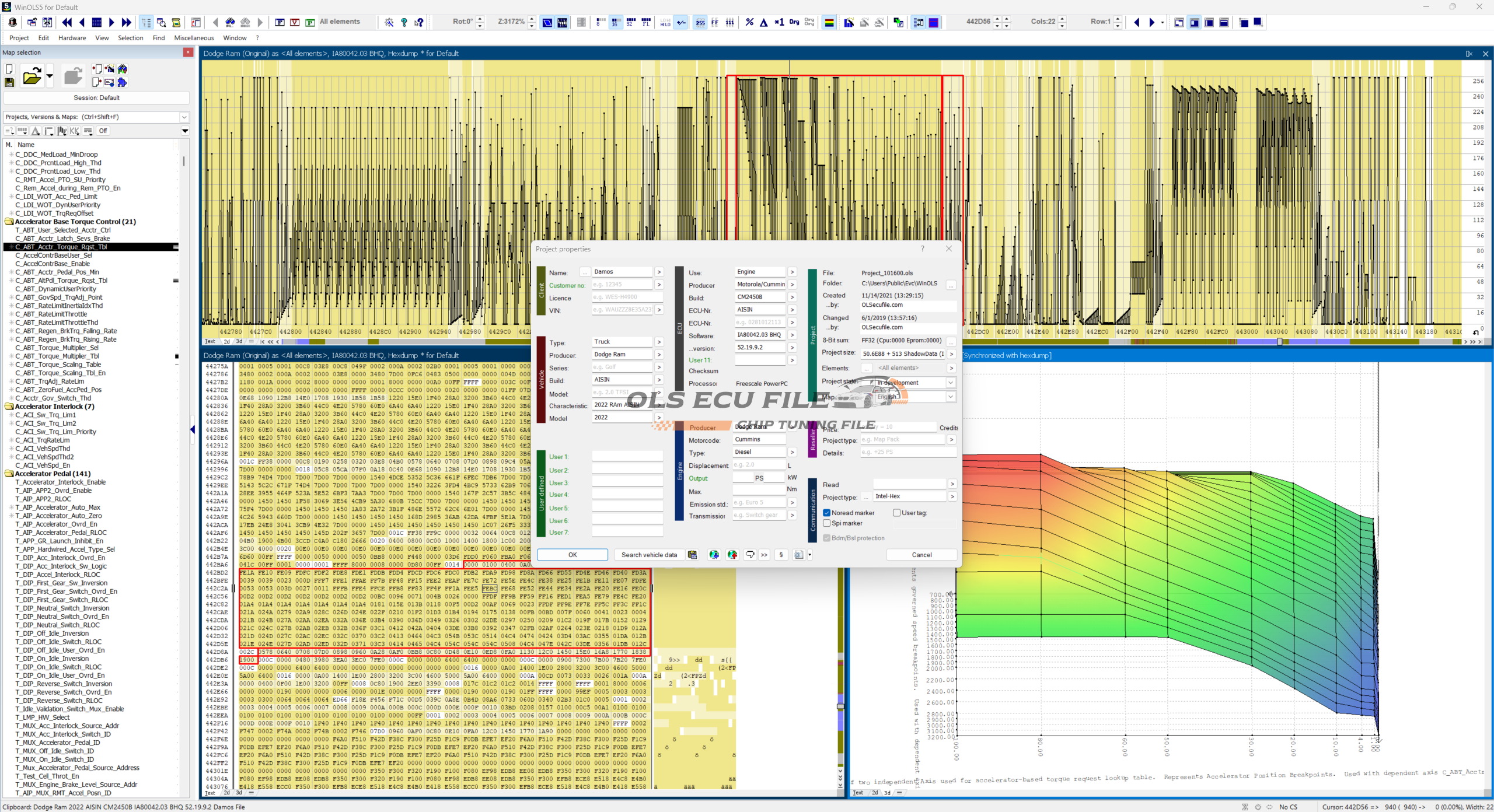Click the Search vehicle data button
Viewport: 1494px width, 812px height.
tap(649, 555)
